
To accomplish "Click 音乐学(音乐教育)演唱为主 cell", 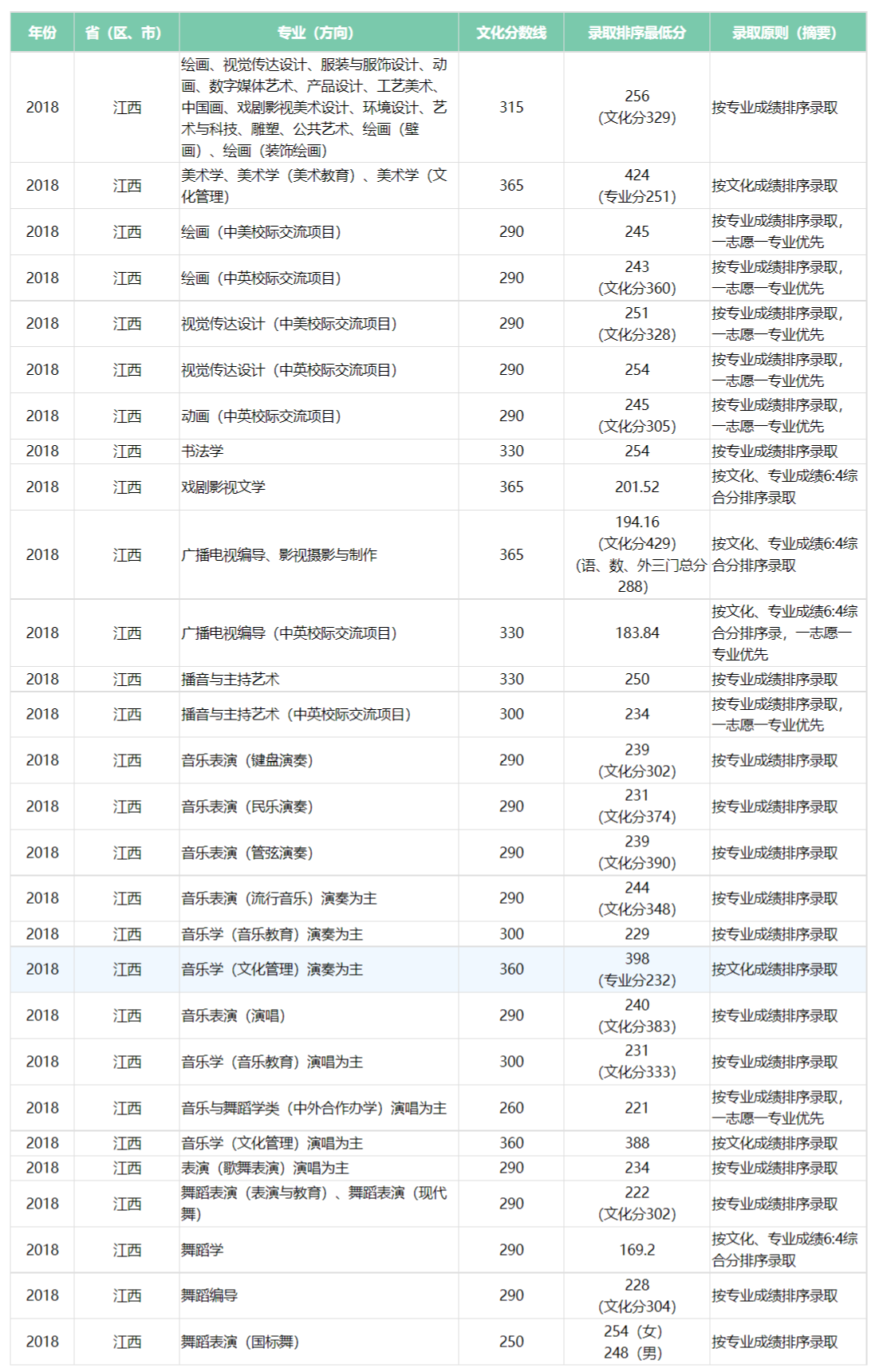I will point(319,1062).
